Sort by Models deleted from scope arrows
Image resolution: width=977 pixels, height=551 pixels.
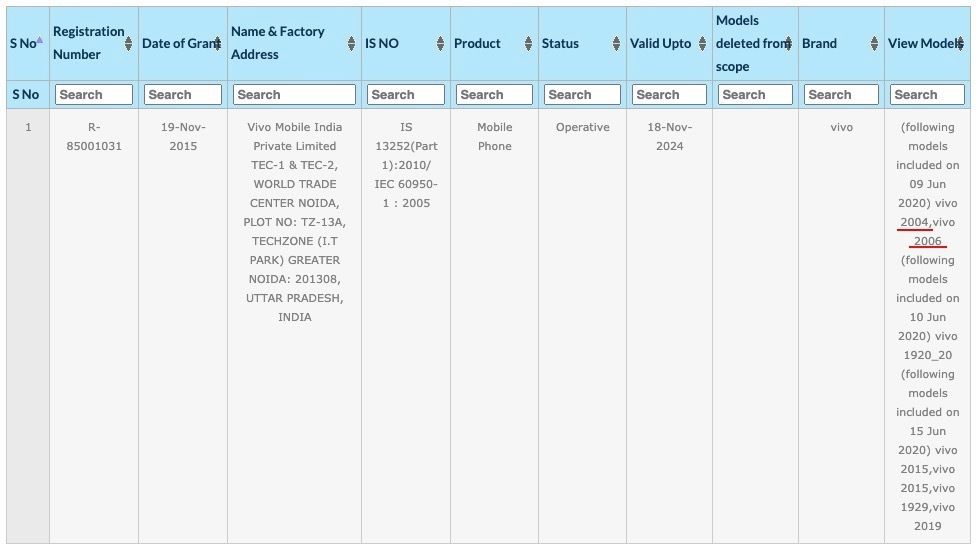click(x=788, y=43)
